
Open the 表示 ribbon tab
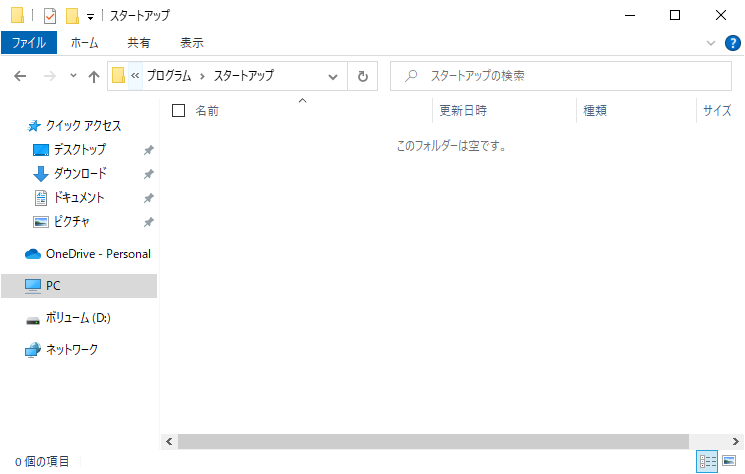click(x=191, y=43)
